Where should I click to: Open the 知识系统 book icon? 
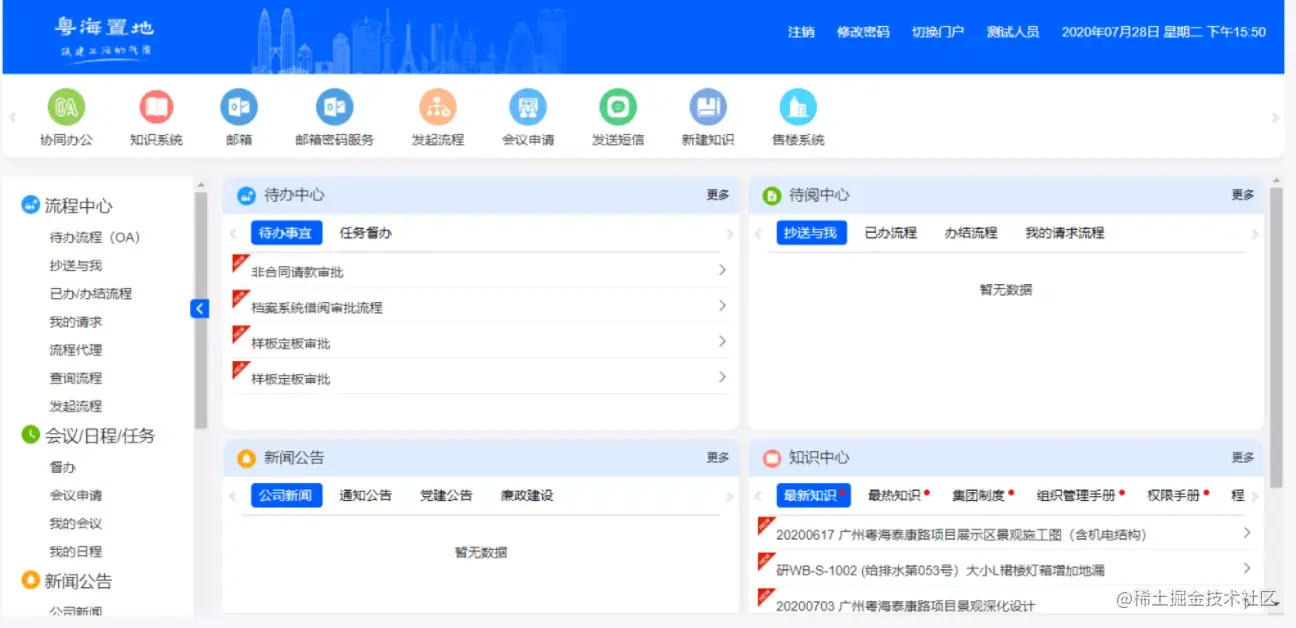click(156, 107)
